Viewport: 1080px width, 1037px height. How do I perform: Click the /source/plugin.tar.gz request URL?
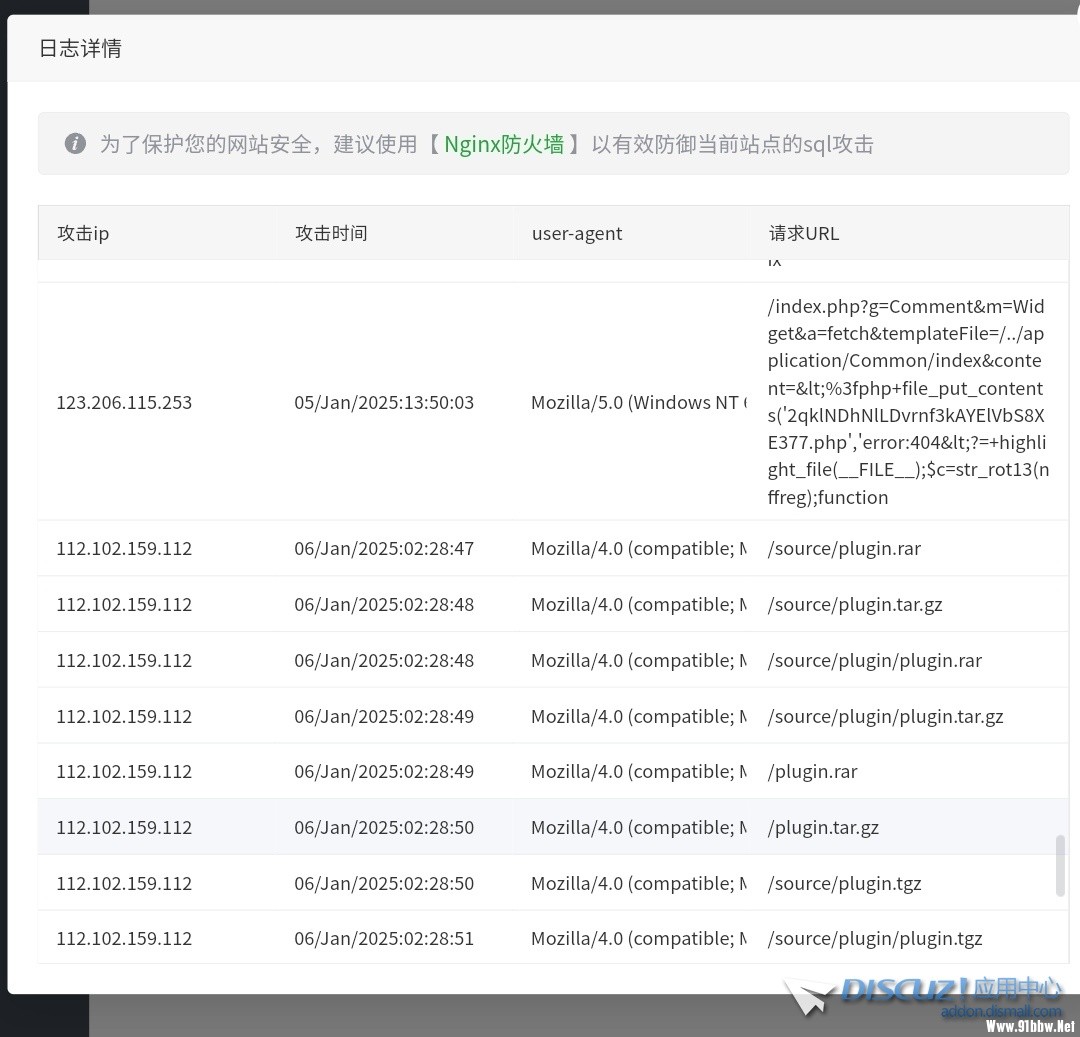pos(855,604)
